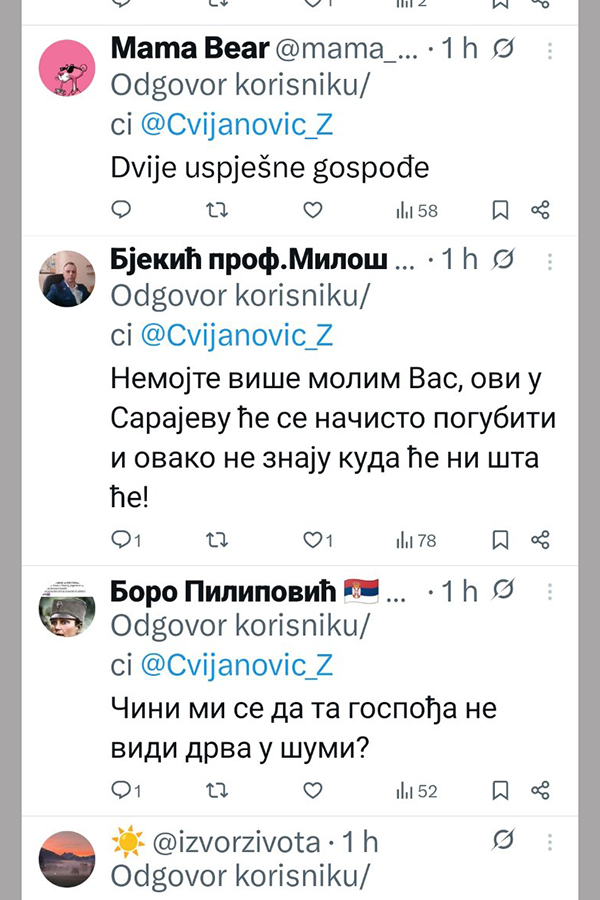Open Mama Bear's profile picture
600x900 pixels.
click(x=66, y=70)
